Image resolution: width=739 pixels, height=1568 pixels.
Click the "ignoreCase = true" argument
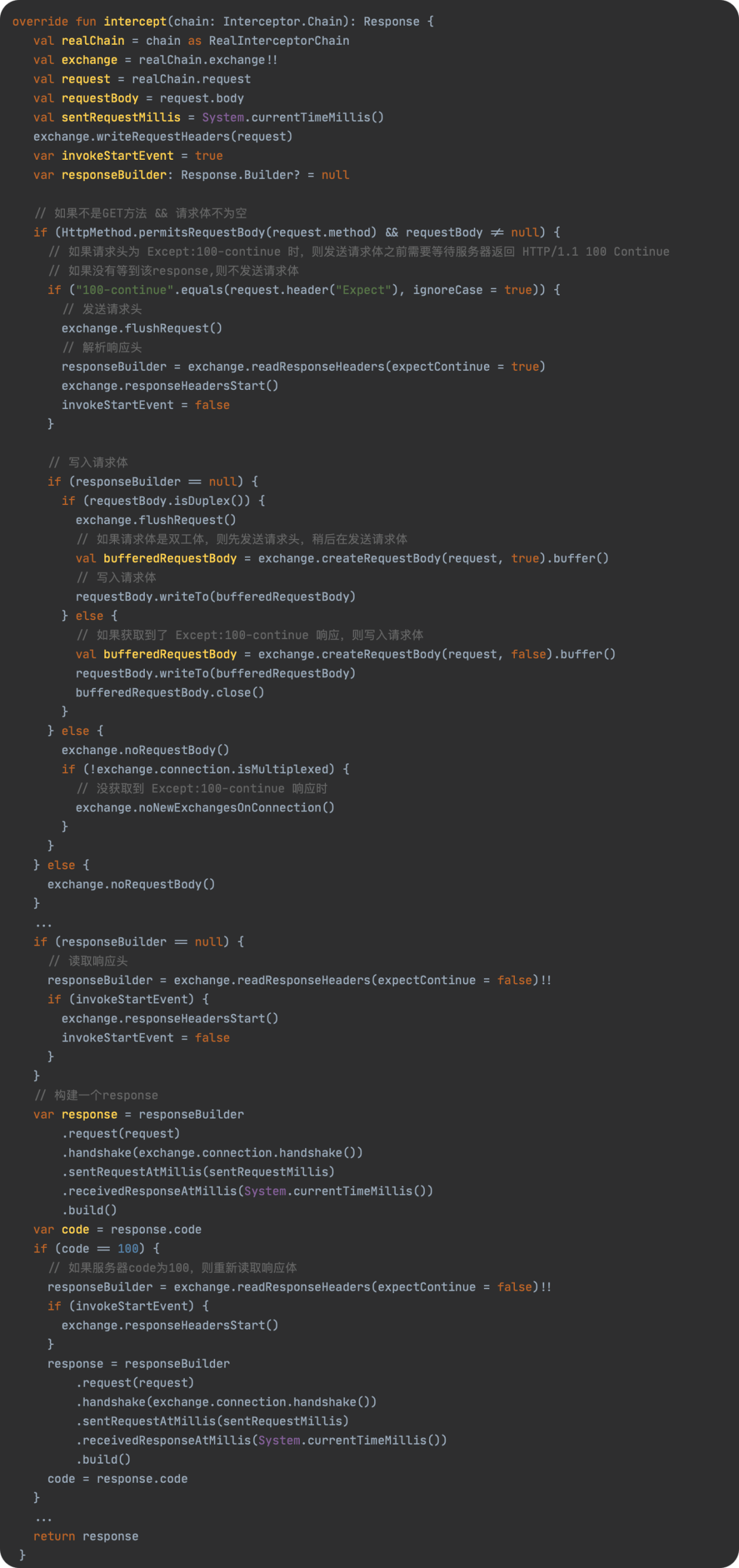coord(473,290)
